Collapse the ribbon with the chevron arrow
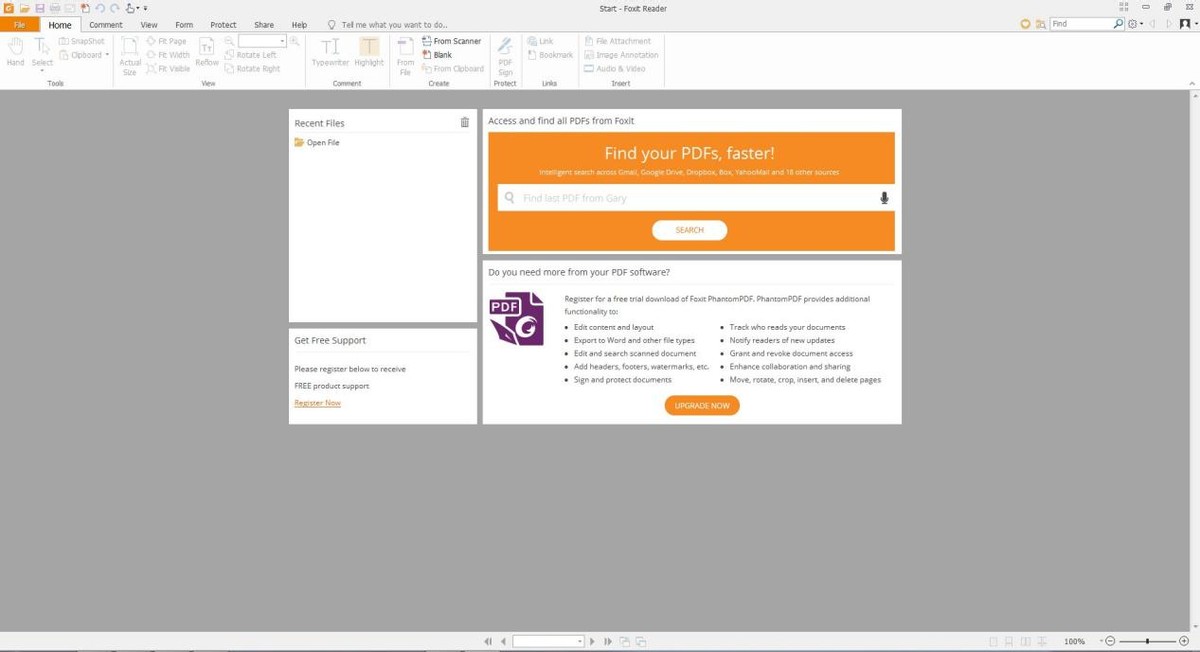Image resolution: width=1200 pixels, height=652 pixels. [1192, 84]
